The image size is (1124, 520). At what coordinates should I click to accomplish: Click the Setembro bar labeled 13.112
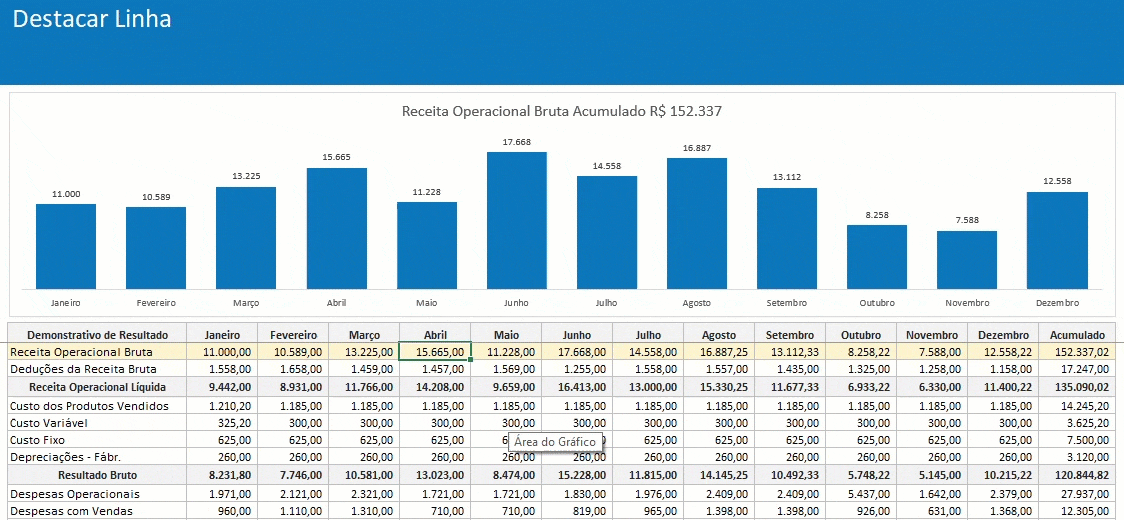point(787,239)
